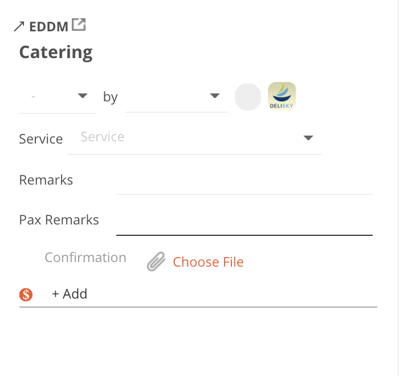The height and width of the screenshot is (376, 399).
Task: Click the Pax Remarks label
Action: pyautogui.click(x=59, y=220)
